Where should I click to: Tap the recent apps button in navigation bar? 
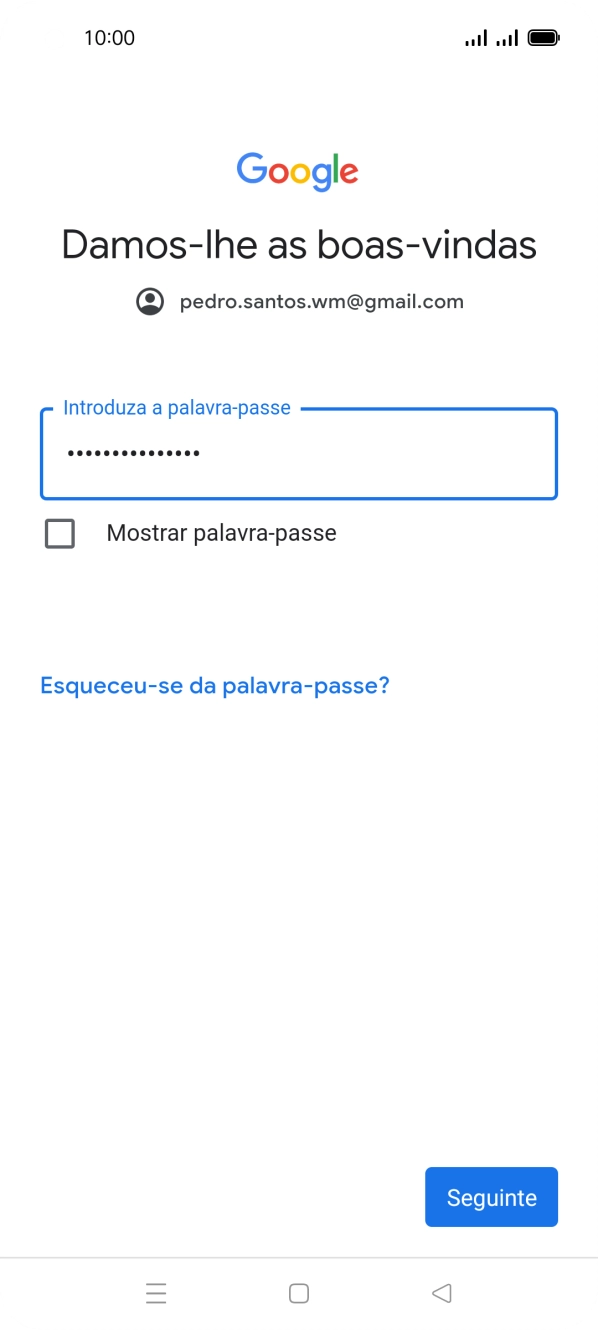pyautogui.click(x=156, y=1293)
